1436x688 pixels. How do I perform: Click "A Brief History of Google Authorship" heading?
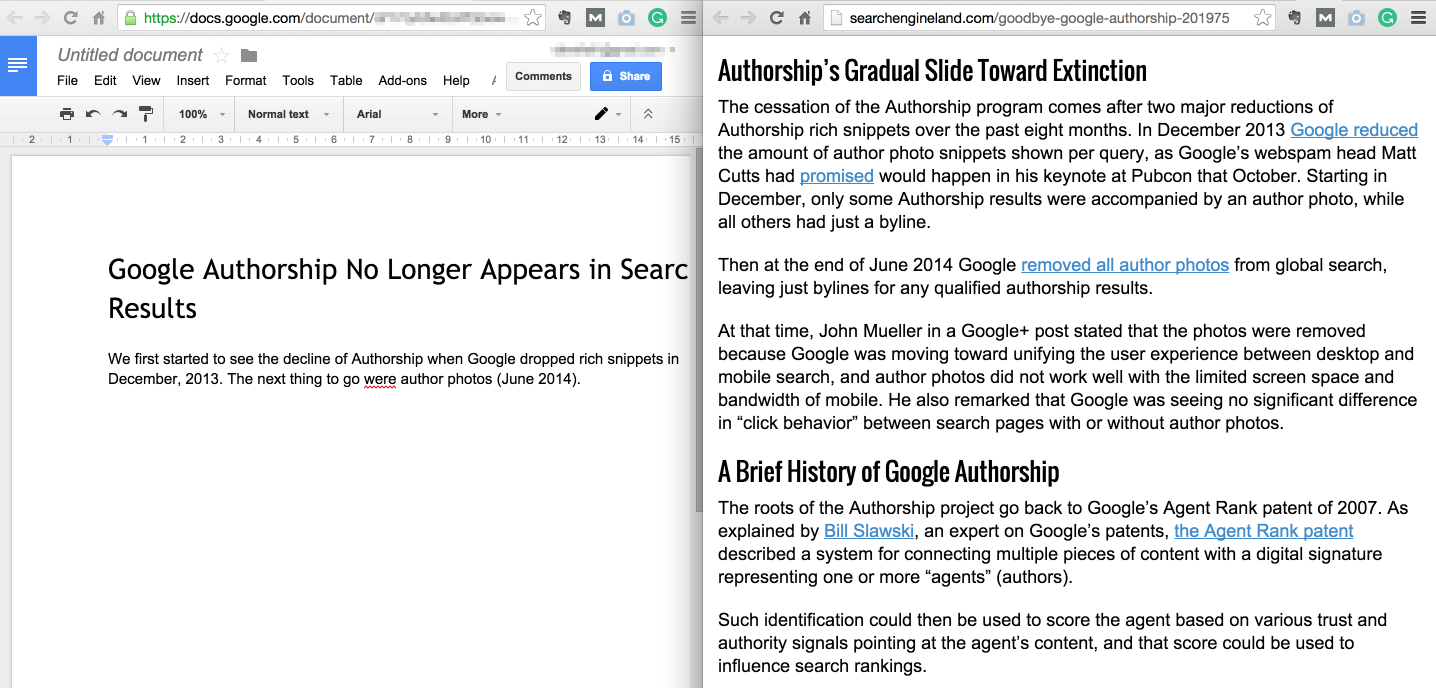point(888,472)
